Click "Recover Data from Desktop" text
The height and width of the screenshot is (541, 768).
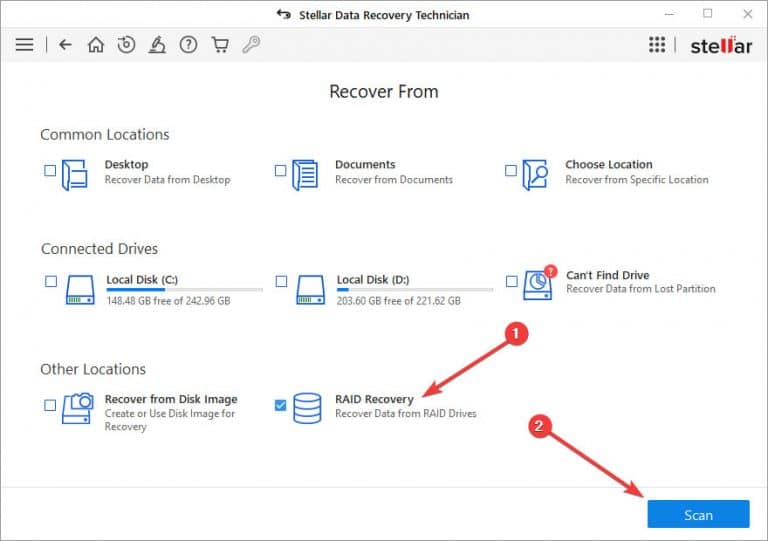[x=168, y=180]
